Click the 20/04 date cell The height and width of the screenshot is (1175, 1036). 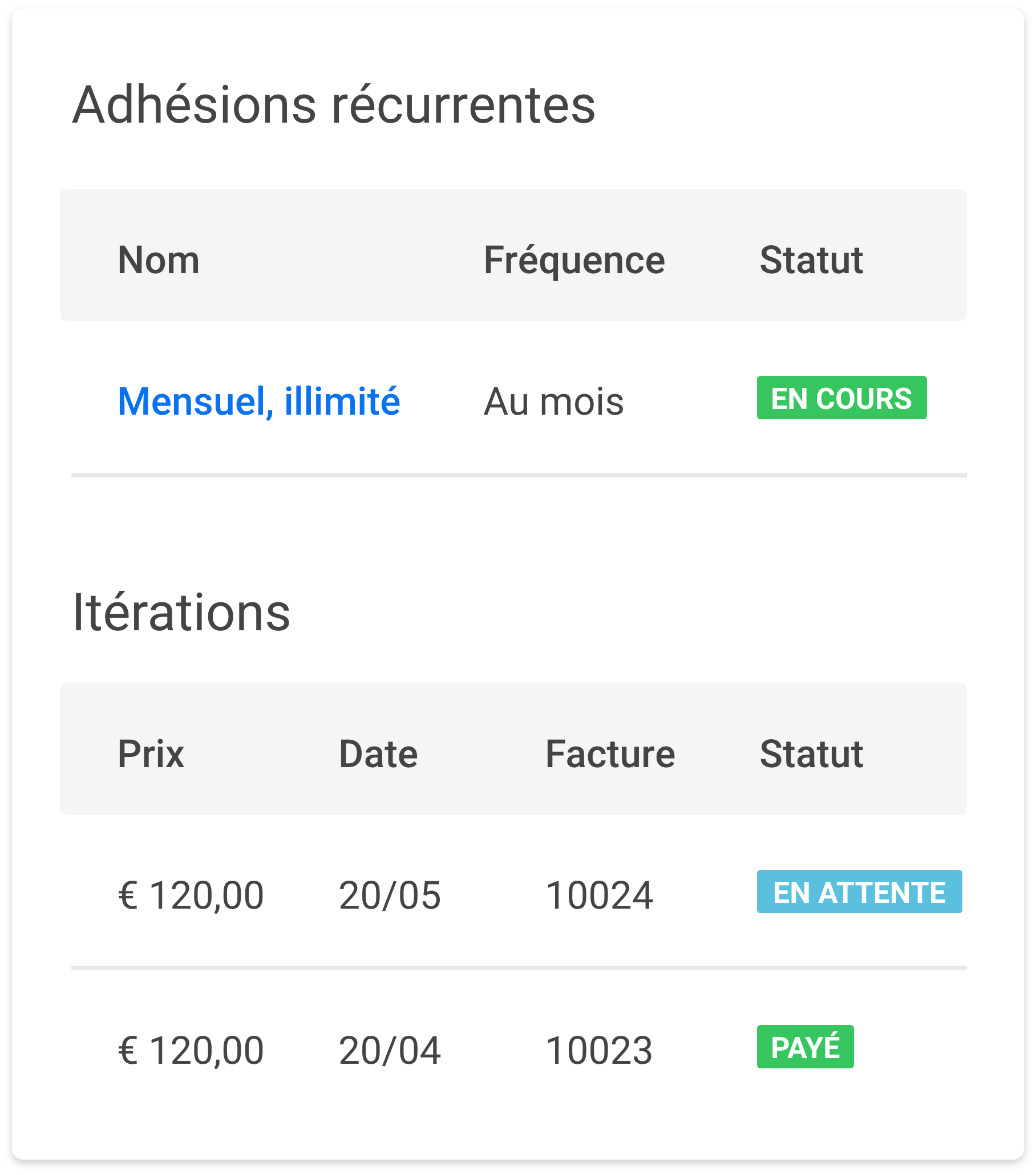point(389,1050)
